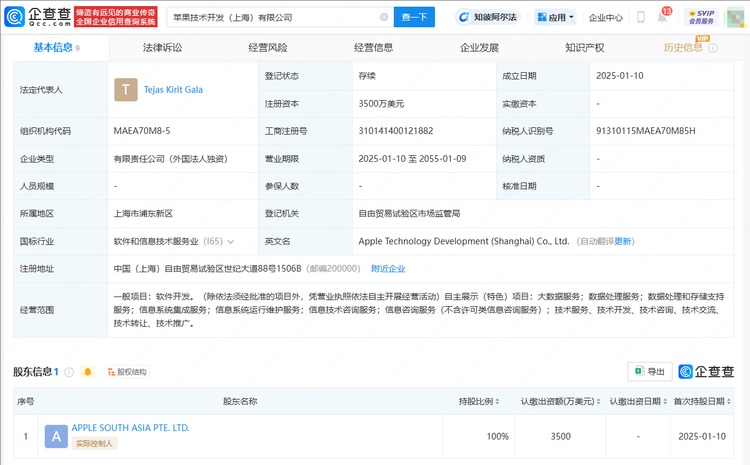Click 附近企业 nearby companies link
The width and height of the screenshot is (750, 465).
[x=388, y=268]
